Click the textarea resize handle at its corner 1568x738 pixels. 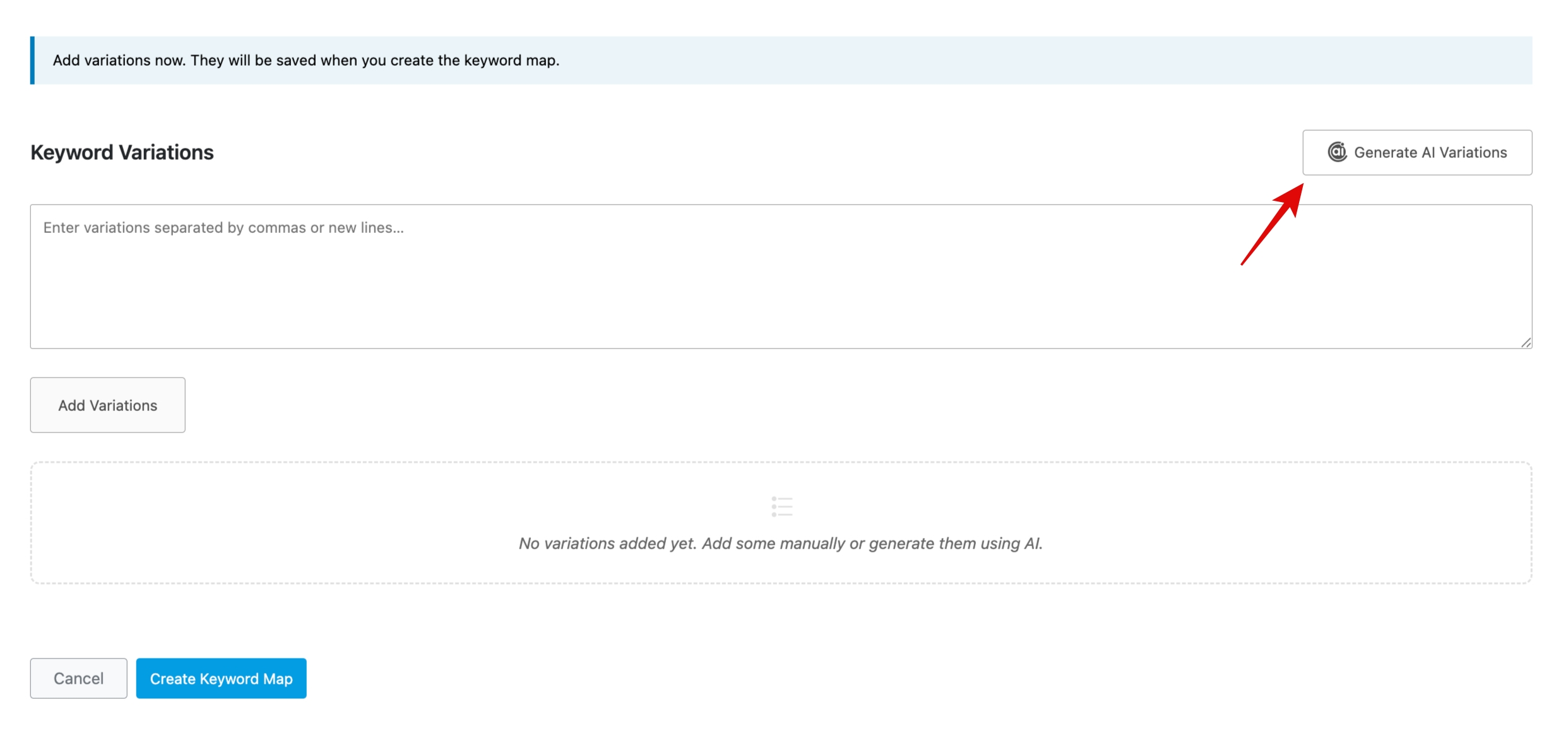1527,342
